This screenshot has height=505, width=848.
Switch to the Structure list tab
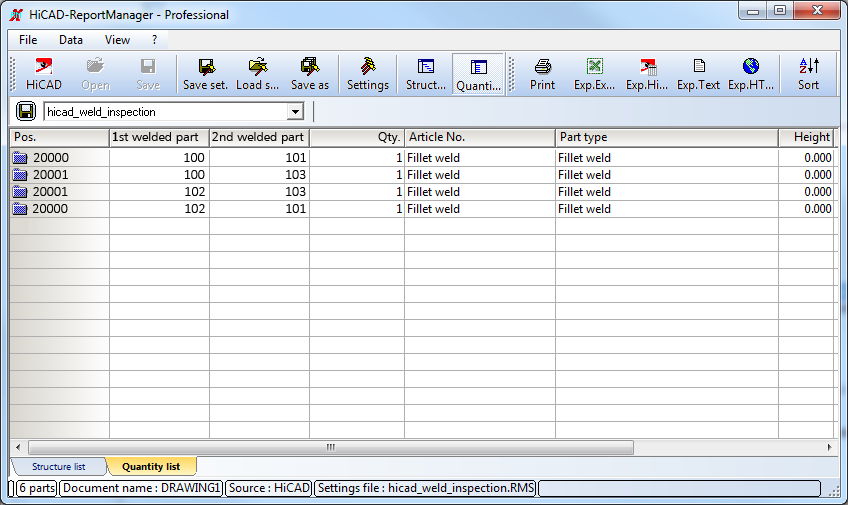[58, 467]
